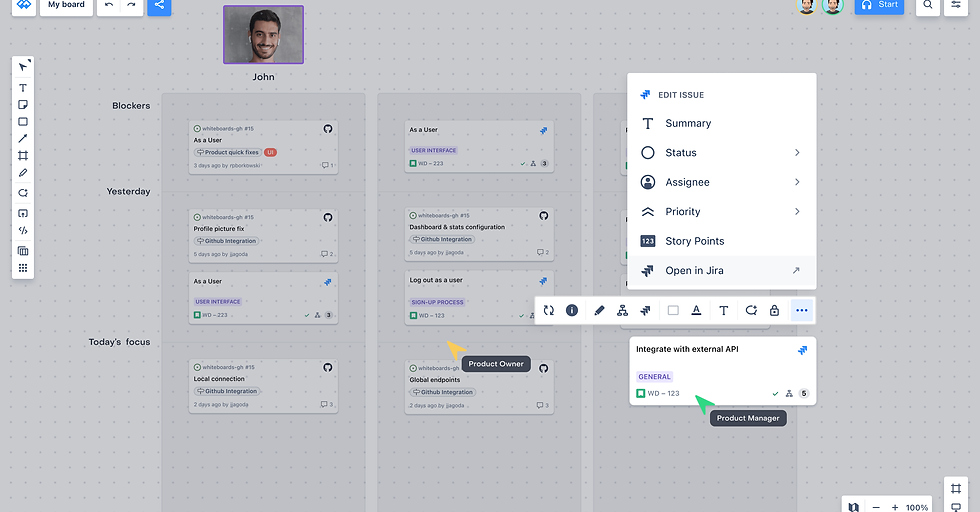Open the three-dots more options menu
The width and height of the screenshot is (980, 512).
click(802, 310)
